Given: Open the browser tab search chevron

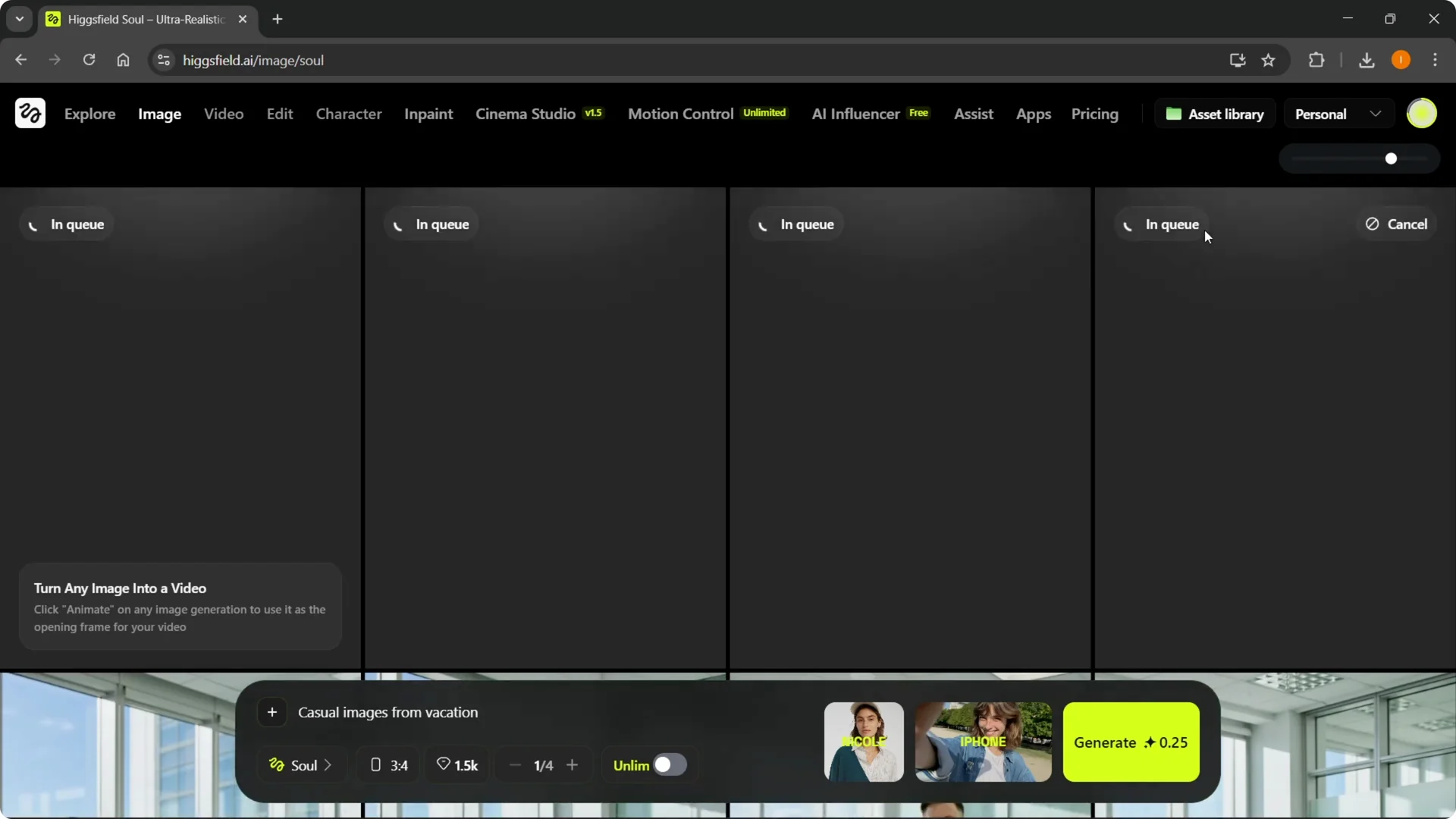Looking at the screenshot, I should pyautogui.click(x=19, y=18).
